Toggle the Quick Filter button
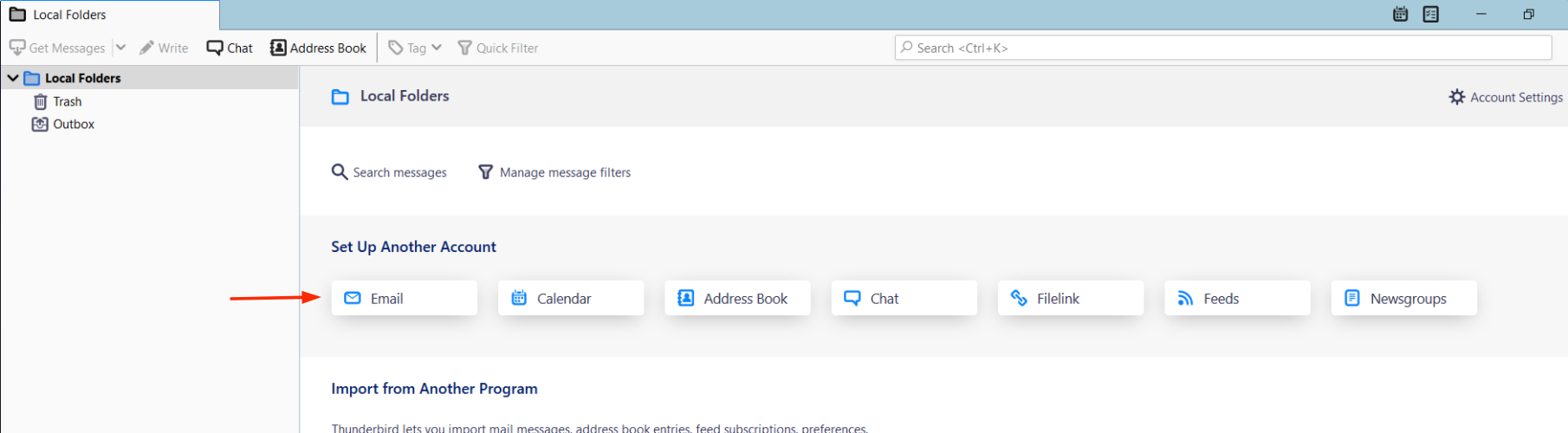This screenshot has height=433, width=1568. (x=498, y=48)
